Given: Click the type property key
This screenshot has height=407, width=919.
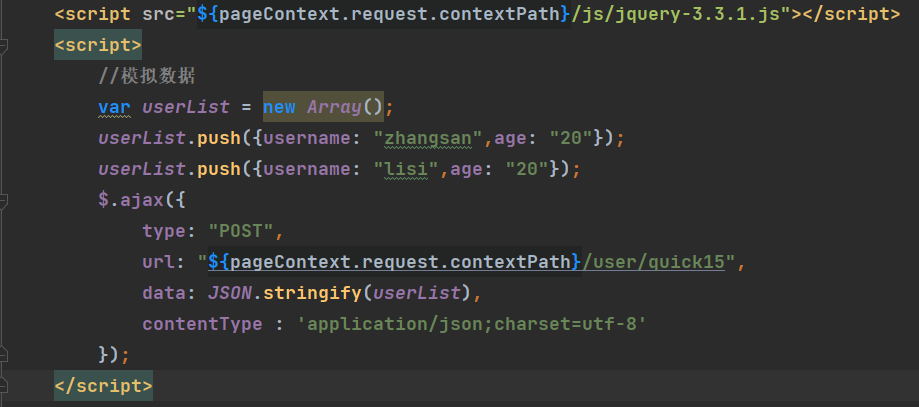Looking at the screenshot, I should coord(164,231).
